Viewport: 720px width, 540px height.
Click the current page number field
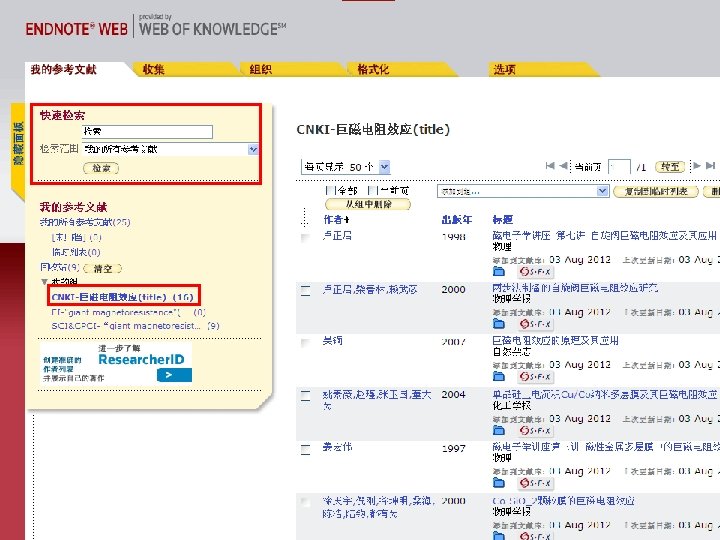[619, 167]
